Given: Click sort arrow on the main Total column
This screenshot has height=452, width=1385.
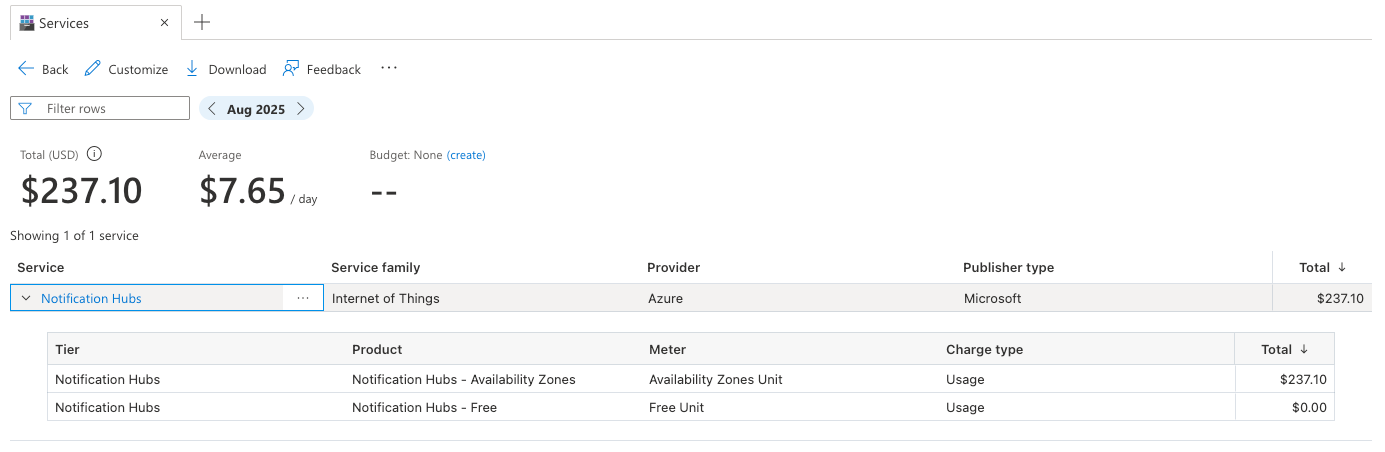Looking at the screenshot, I should tap(1342, 267).
